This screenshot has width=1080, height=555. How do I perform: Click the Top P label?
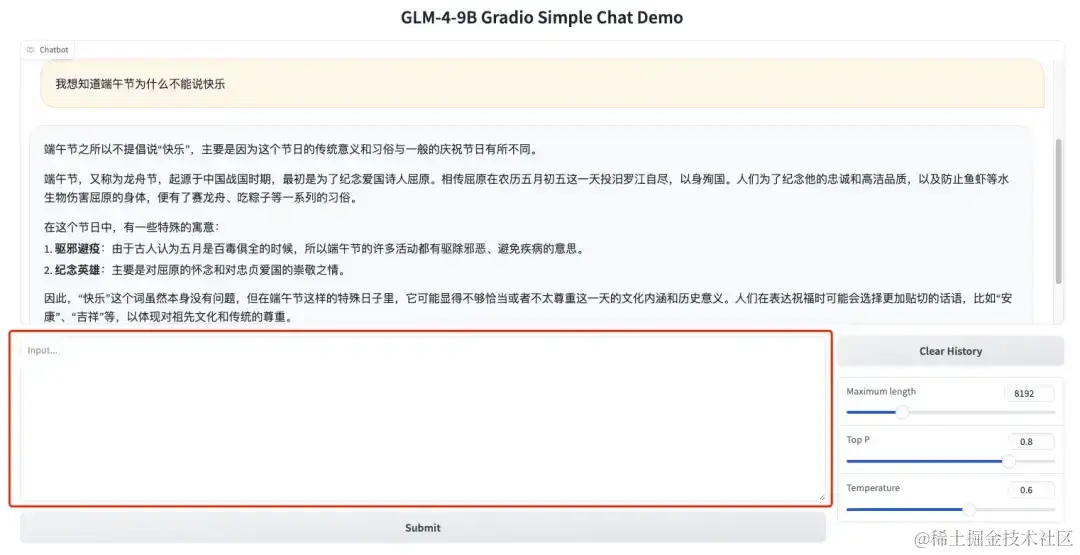[x=858, y=439]
